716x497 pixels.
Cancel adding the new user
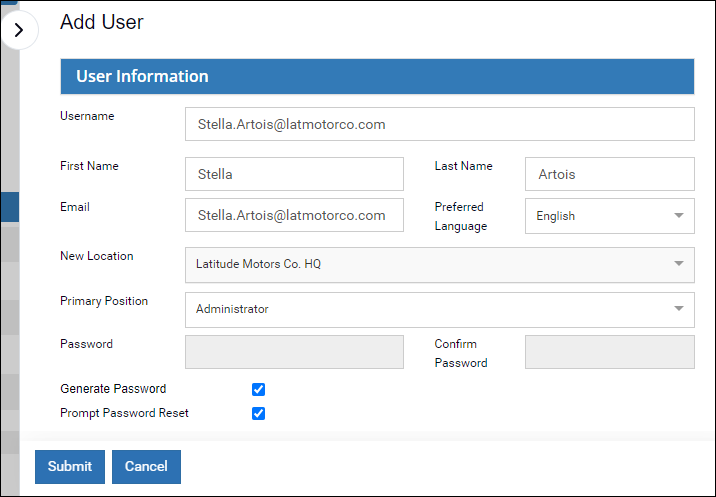point(146,467)
